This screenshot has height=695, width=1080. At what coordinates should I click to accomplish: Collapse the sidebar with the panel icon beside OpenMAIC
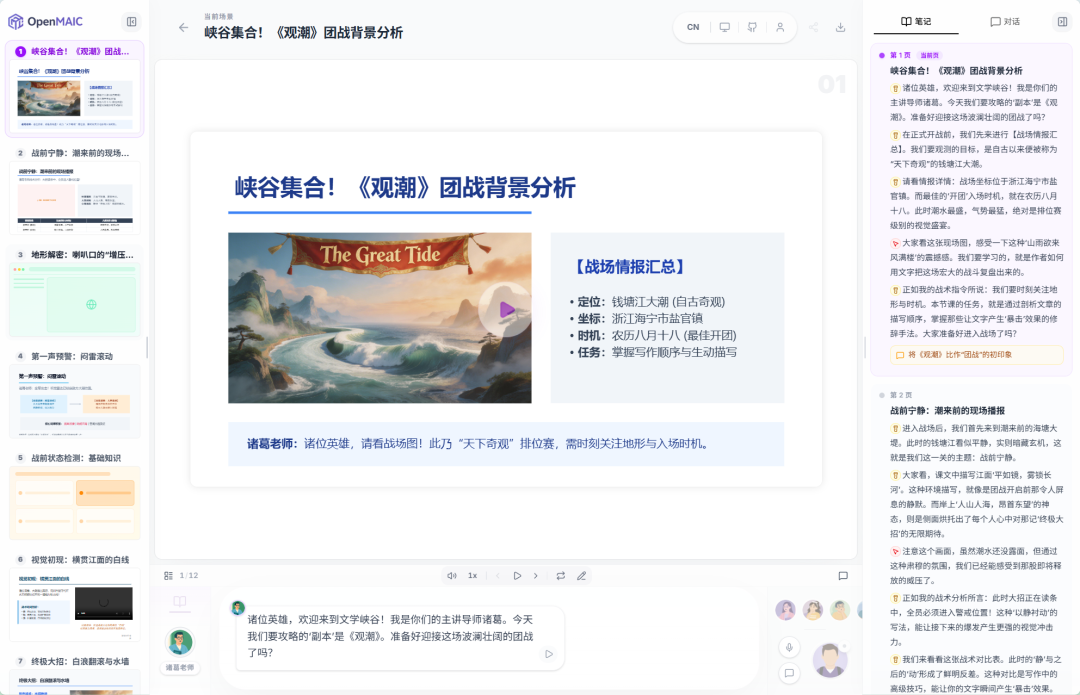[x=131, y=21]
